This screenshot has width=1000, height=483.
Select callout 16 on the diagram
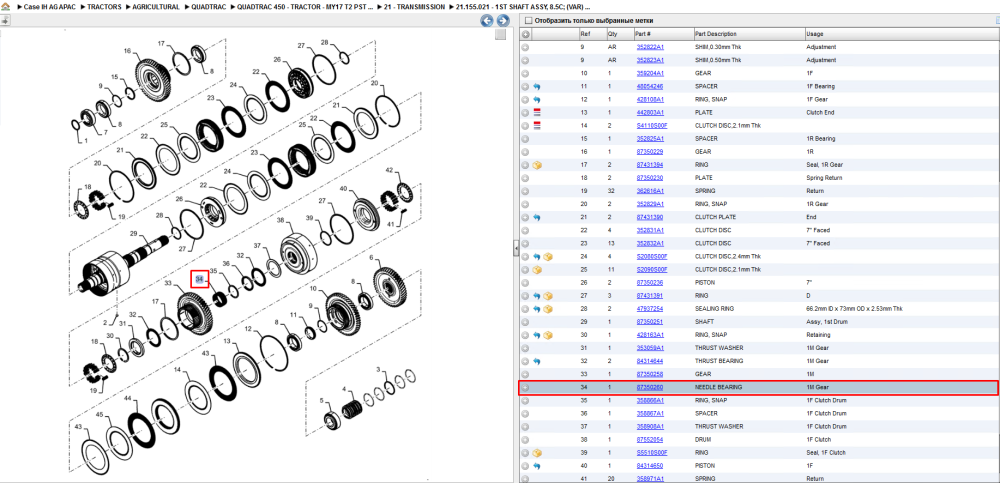(x=128, y=51)
